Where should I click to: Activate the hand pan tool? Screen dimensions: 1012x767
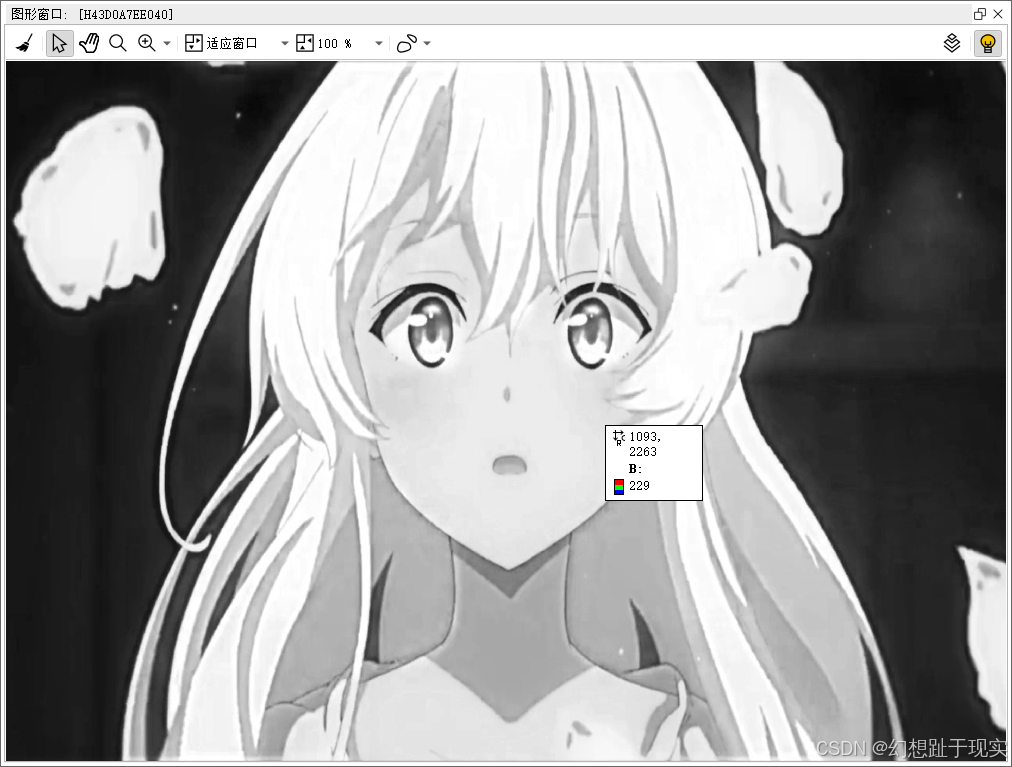point(89,43)
